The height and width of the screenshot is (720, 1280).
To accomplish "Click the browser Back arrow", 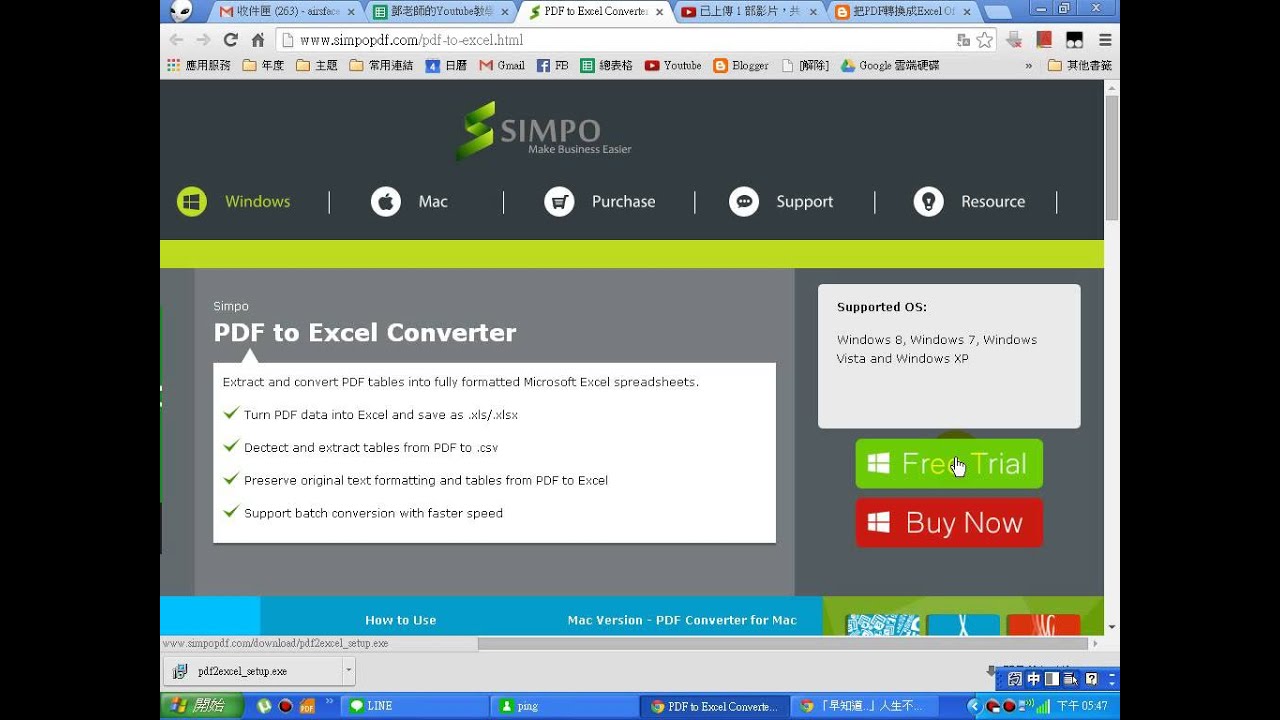I will pyautogui.click(x=176, y=40).
